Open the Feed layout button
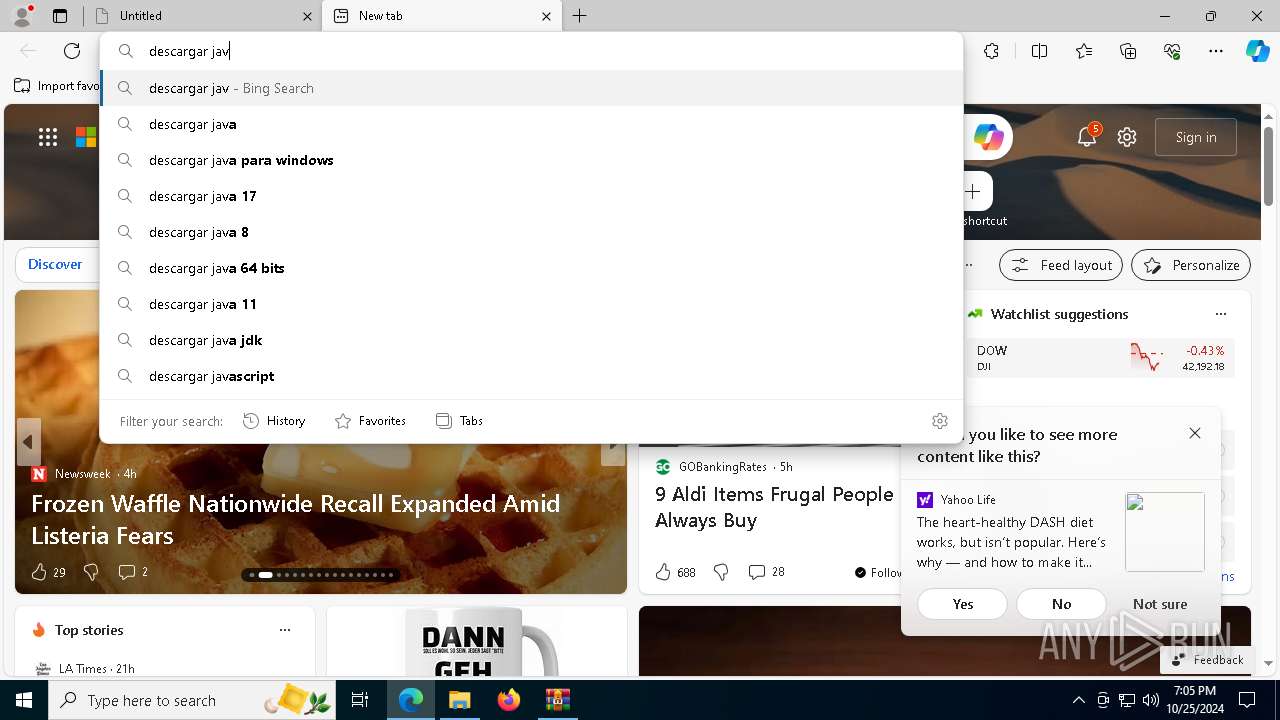1280x720 pixels. click(1060, 265)
